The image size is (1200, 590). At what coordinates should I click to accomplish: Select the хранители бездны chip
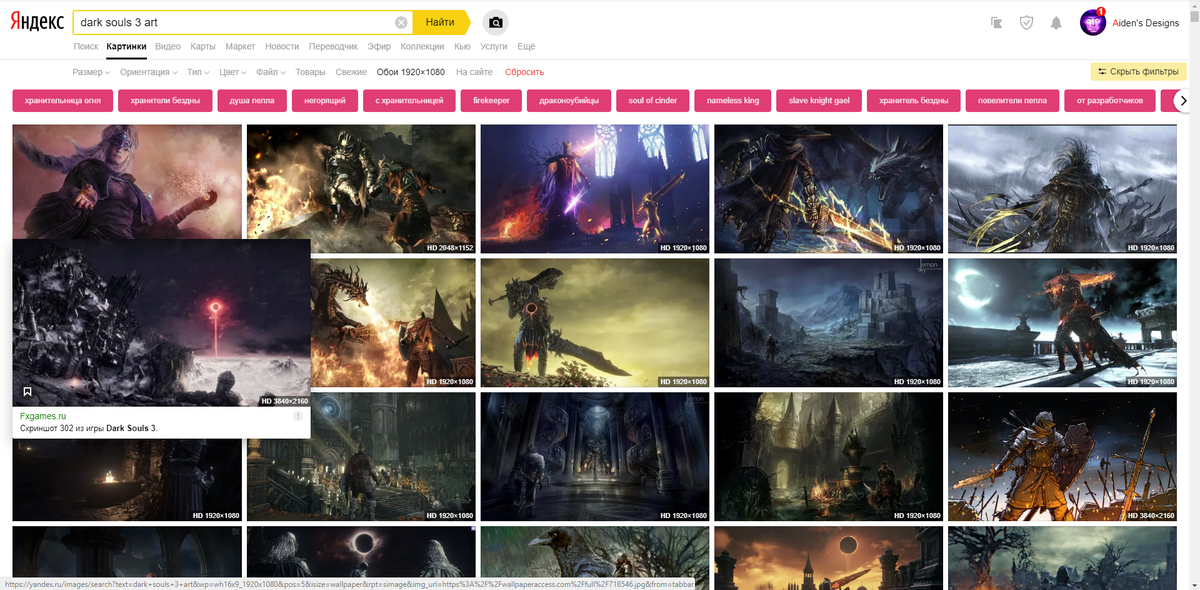(x=165, y=100)
